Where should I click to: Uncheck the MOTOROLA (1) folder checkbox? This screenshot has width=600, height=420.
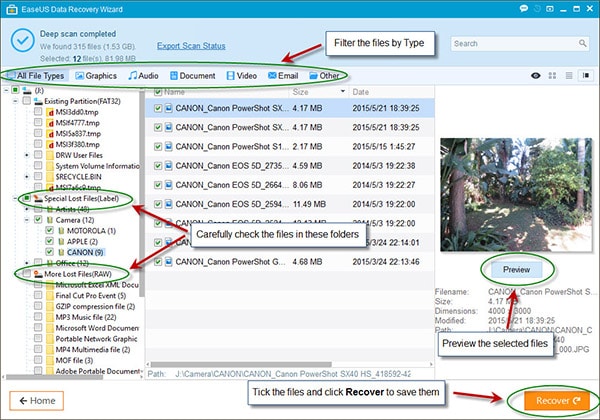[x=49, y=231]
